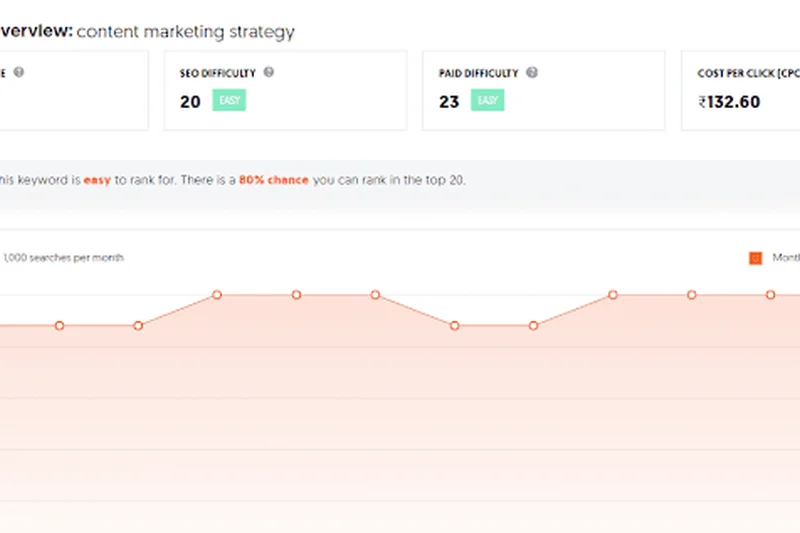Image resolution: width=800 pixels, height=533 pixels.
Task: Click the orange "80% chance" text
Action: pos(274,181)
